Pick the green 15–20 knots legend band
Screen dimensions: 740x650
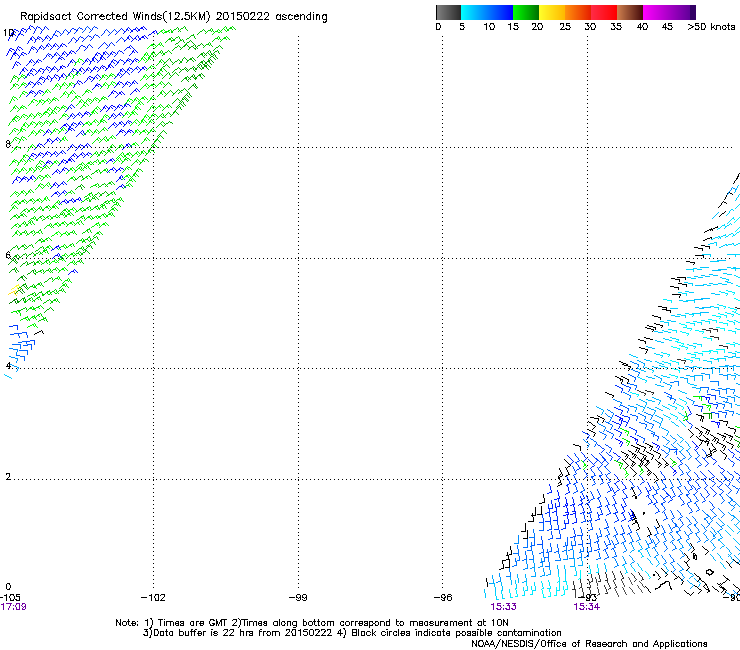click(526, 12)
